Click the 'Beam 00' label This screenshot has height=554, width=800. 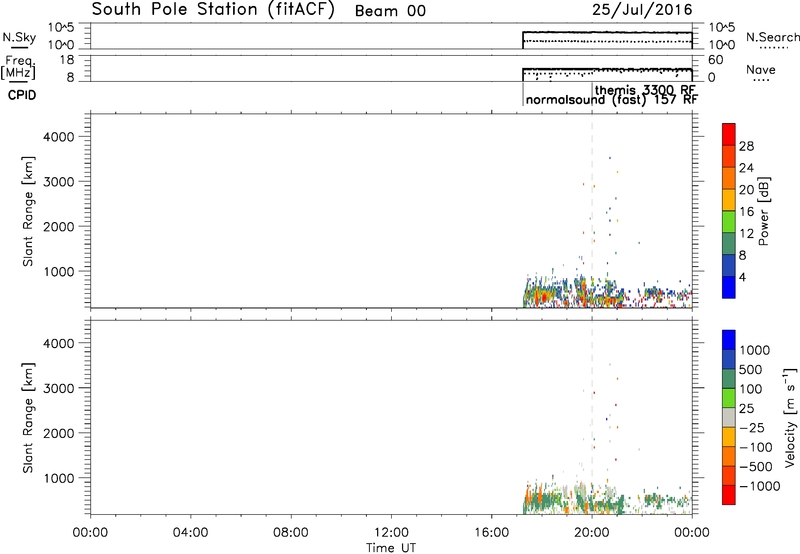[x=390, y=11]
